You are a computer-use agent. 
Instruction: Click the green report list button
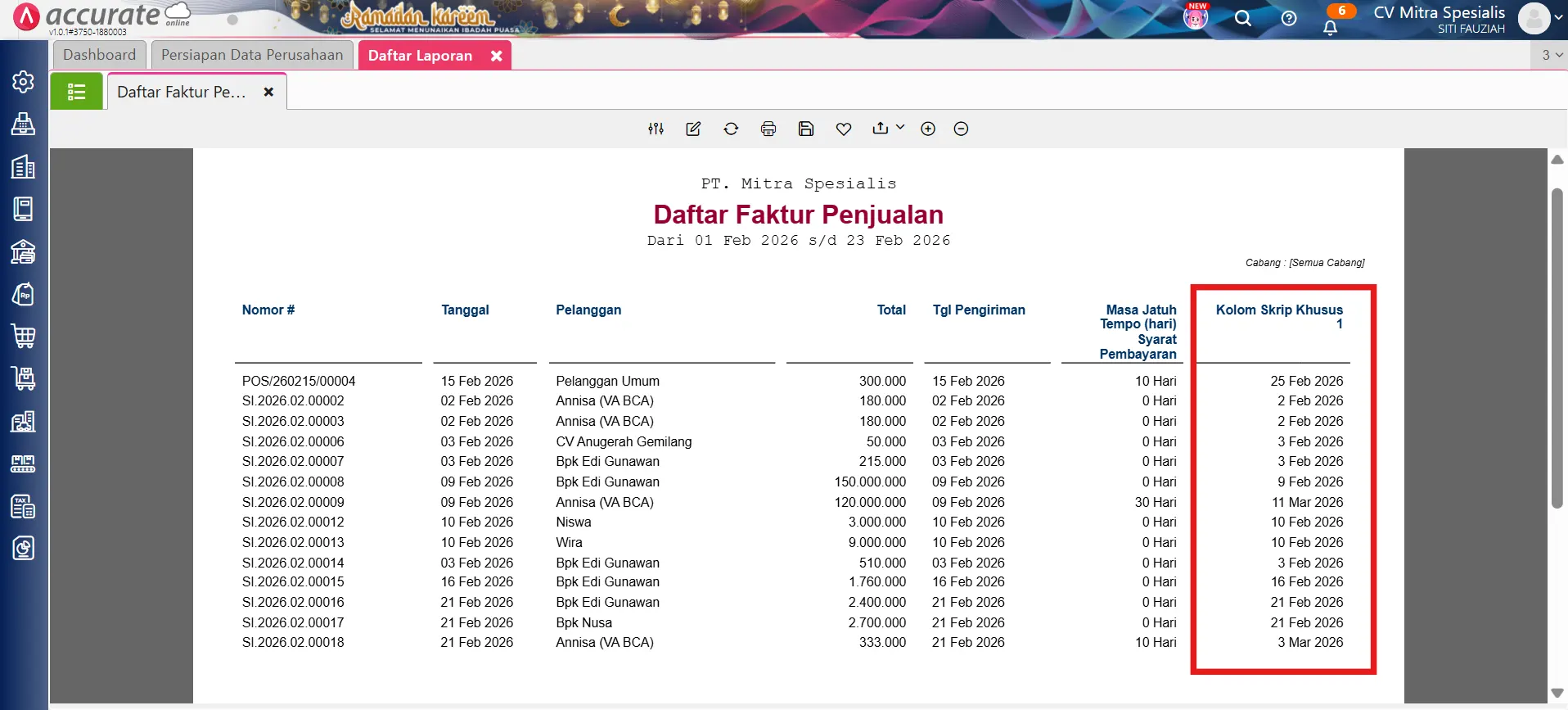coord(76,92)
